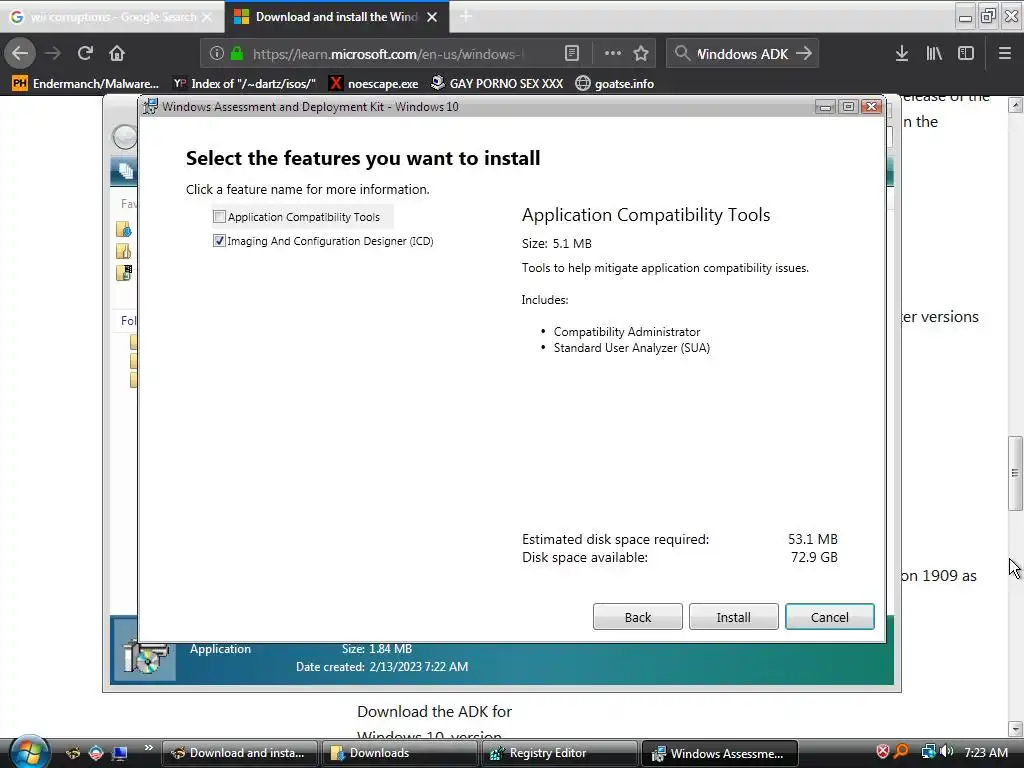
Task: Click the green padlock security icon
Action: pos(237,54)
